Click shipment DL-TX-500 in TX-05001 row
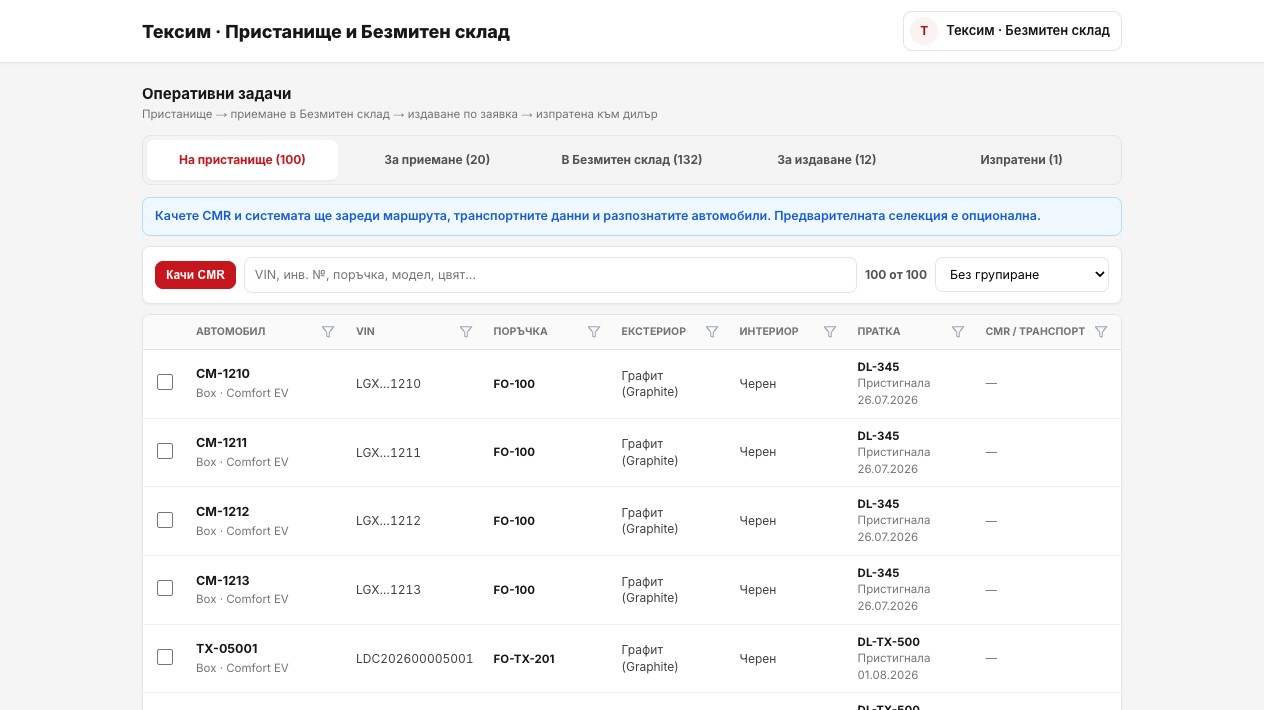This screenshot has height=710, width=1264. point(888,642)
